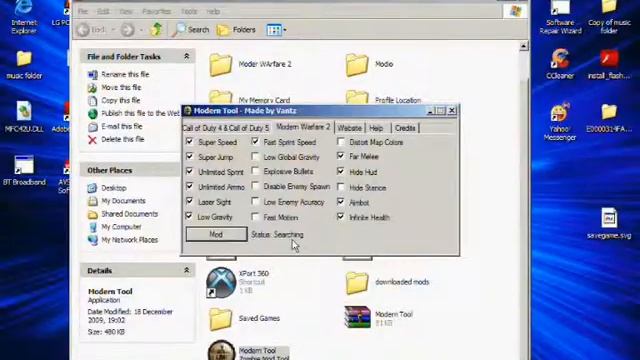Open the Tools menu in Explorer

point(189,11)
